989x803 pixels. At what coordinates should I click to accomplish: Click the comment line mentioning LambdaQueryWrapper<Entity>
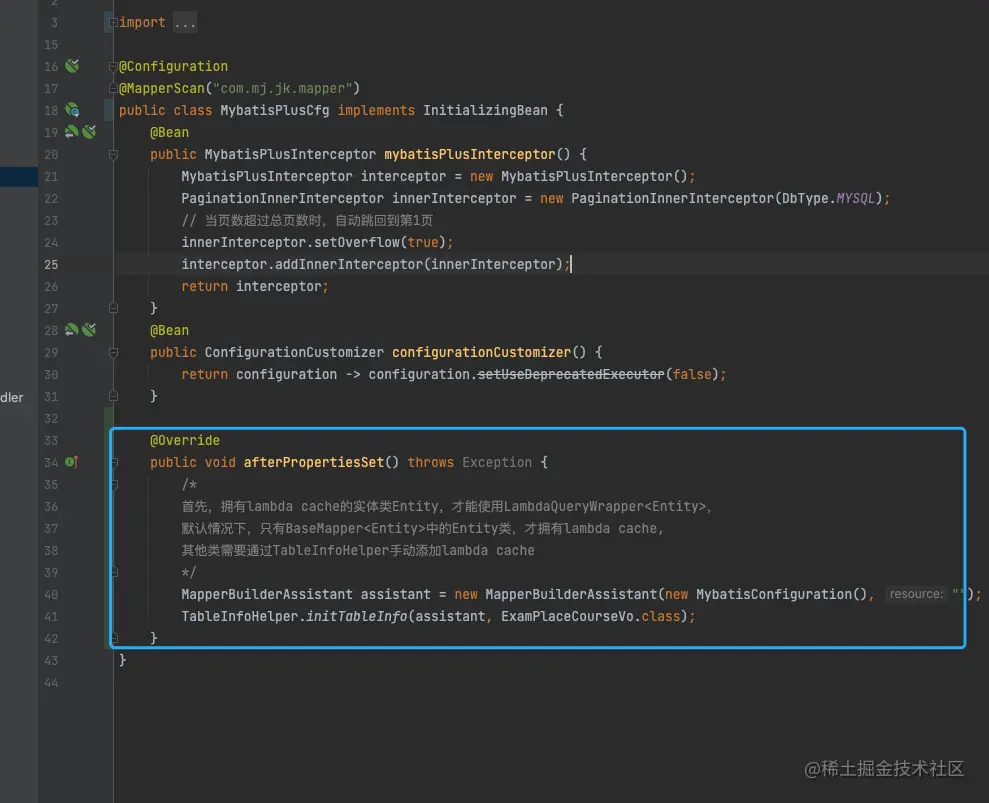click(447, 507)
